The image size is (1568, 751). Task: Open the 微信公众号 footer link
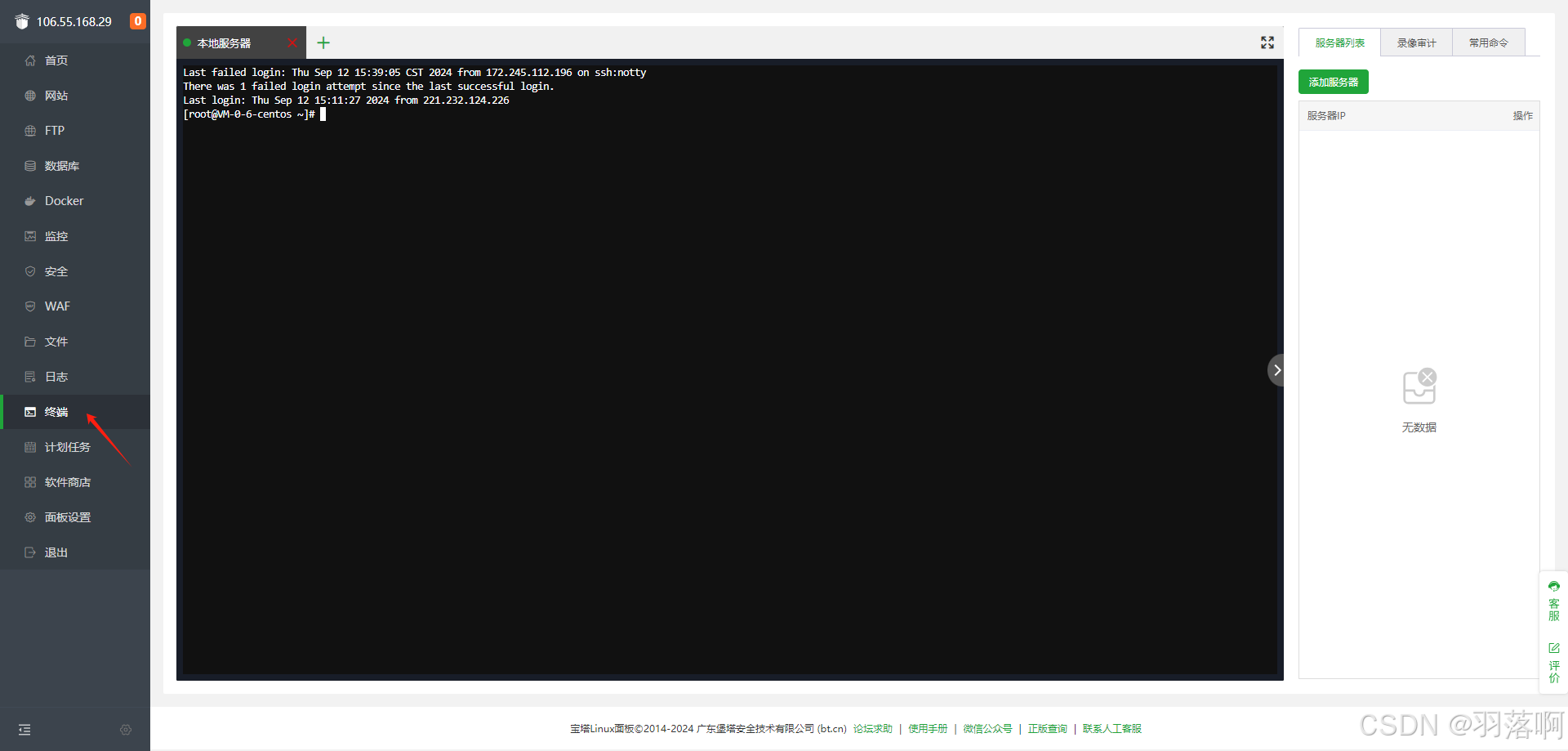tap(987, 729)
